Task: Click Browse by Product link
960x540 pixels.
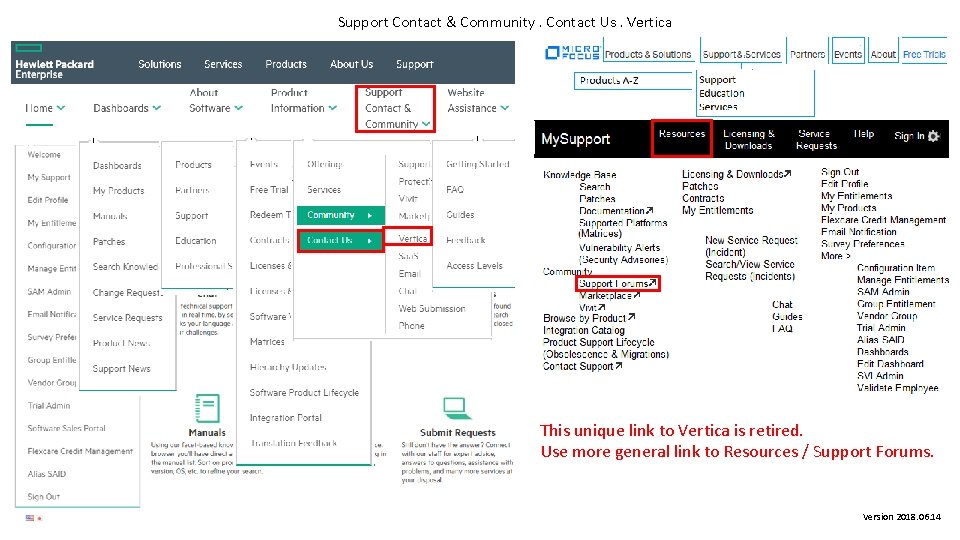Action: tap(589, 318)
